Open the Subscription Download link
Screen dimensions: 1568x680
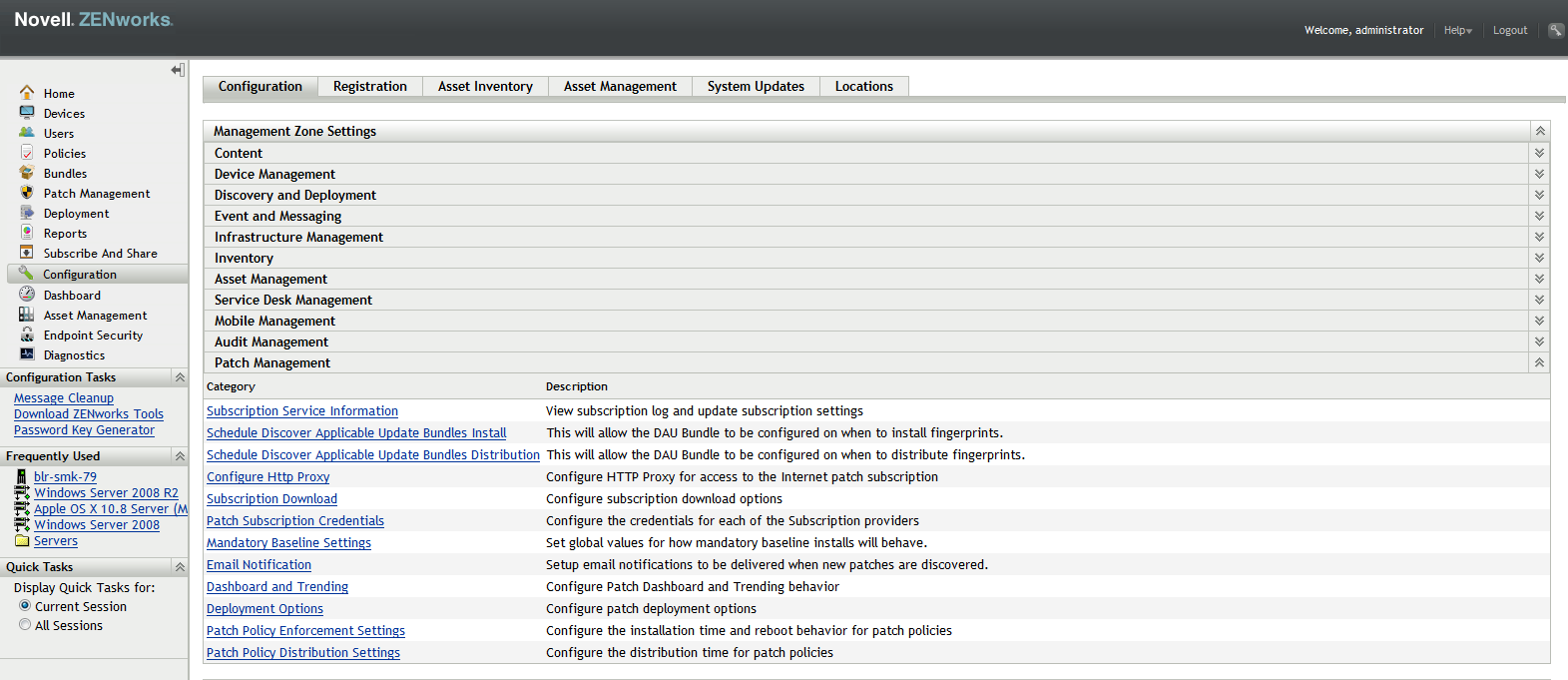point(271,498)
